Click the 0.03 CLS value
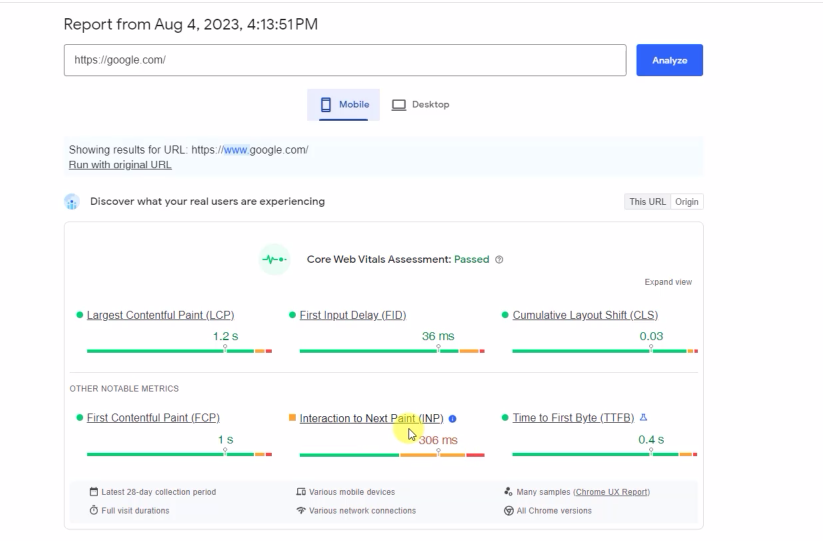Screen dimensions: 823x541 point(651,336)
